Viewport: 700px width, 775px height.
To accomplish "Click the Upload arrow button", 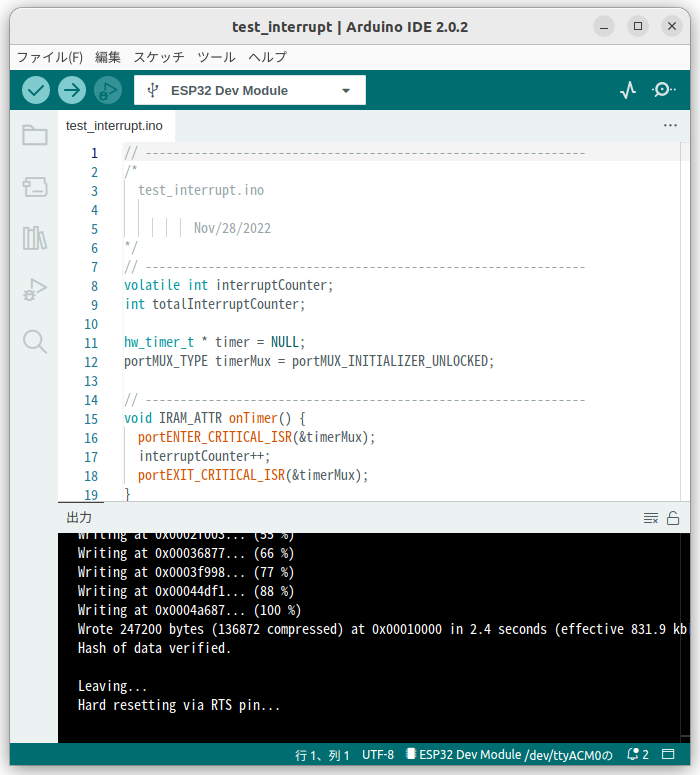I will (x=72, y=90).
